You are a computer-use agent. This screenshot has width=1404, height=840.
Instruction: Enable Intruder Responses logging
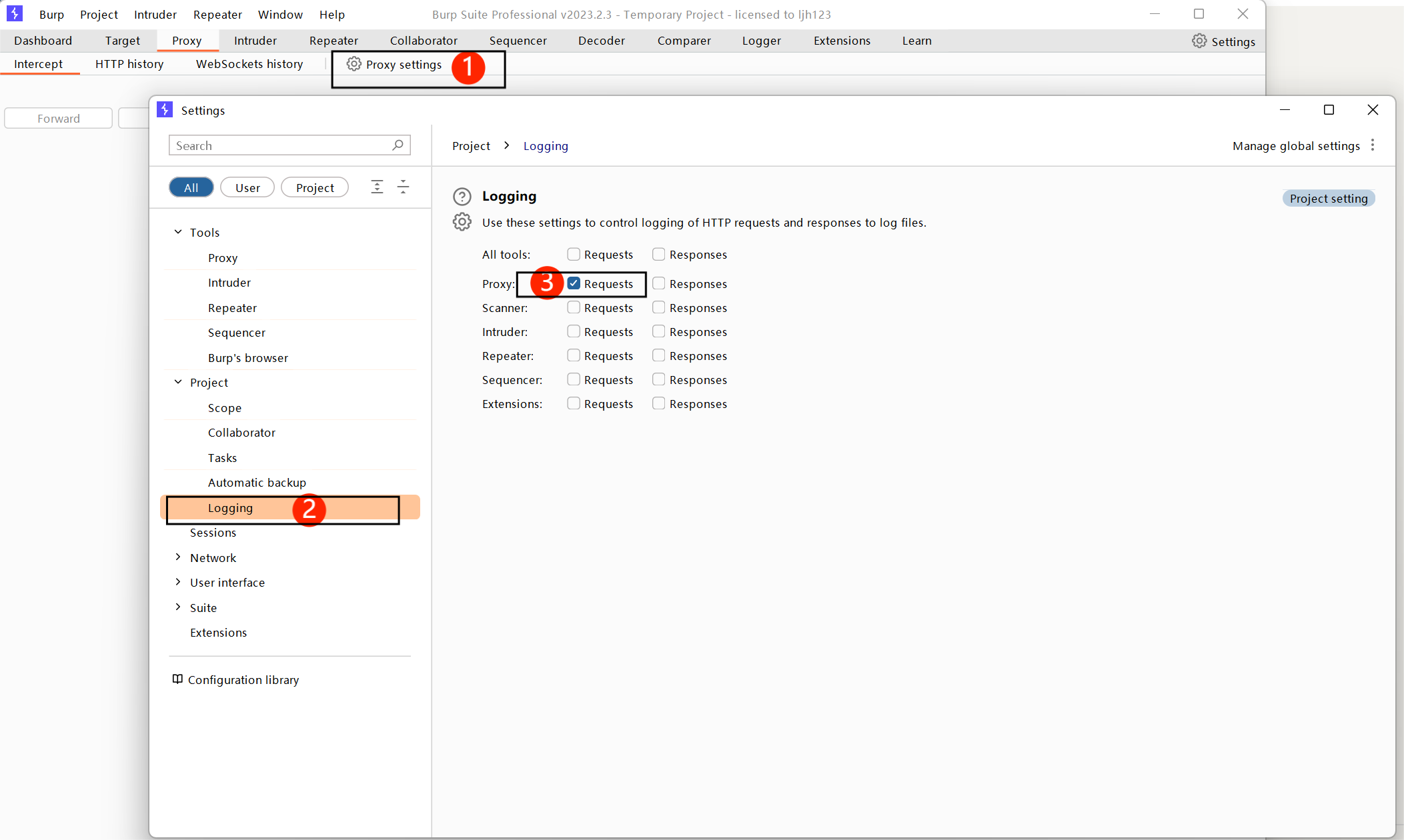pos(658,331)
